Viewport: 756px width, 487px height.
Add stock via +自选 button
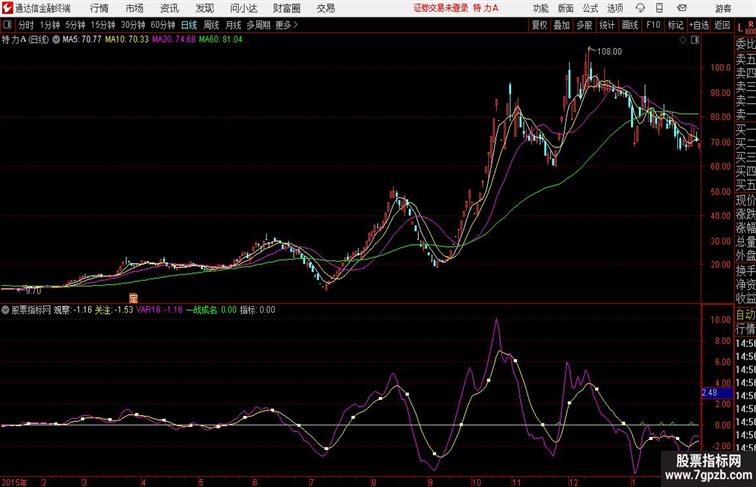[699, 25]
